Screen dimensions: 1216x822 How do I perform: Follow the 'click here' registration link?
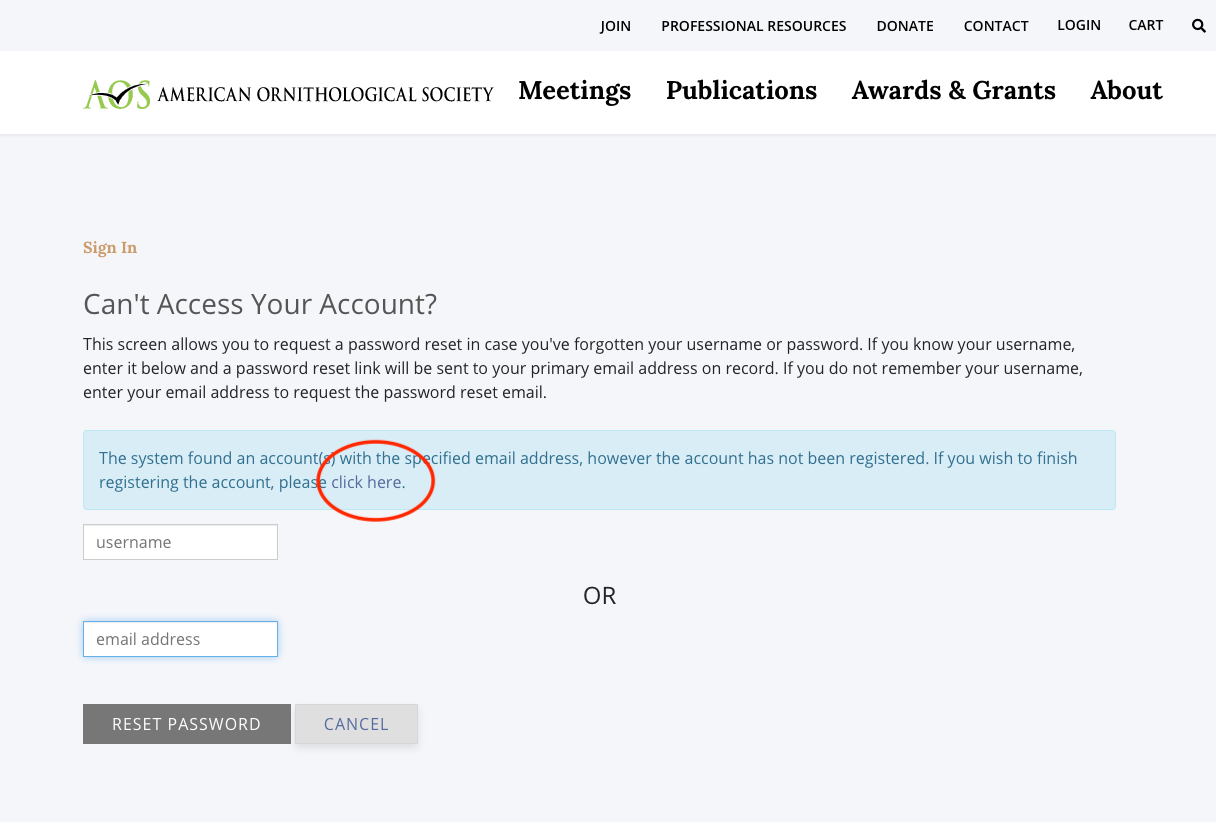coord(367,482)
